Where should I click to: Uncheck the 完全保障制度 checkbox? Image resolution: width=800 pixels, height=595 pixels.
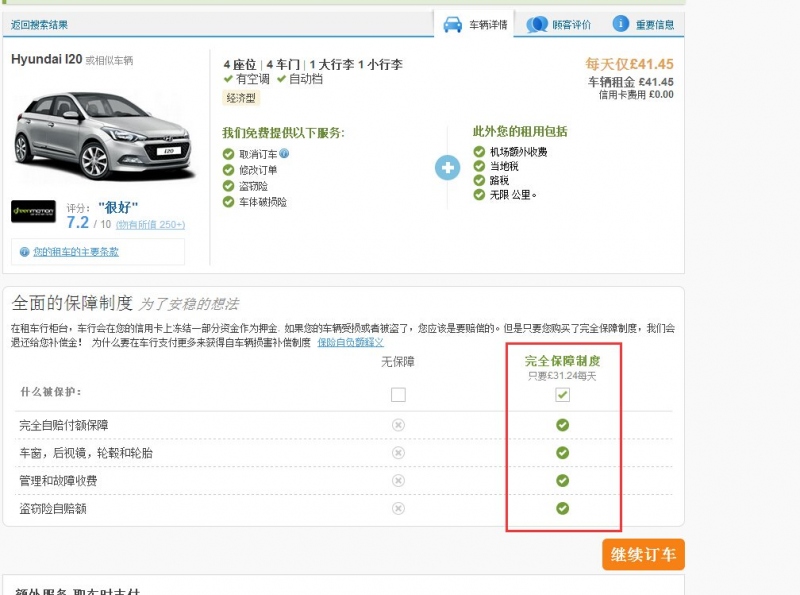click(562, 395)
